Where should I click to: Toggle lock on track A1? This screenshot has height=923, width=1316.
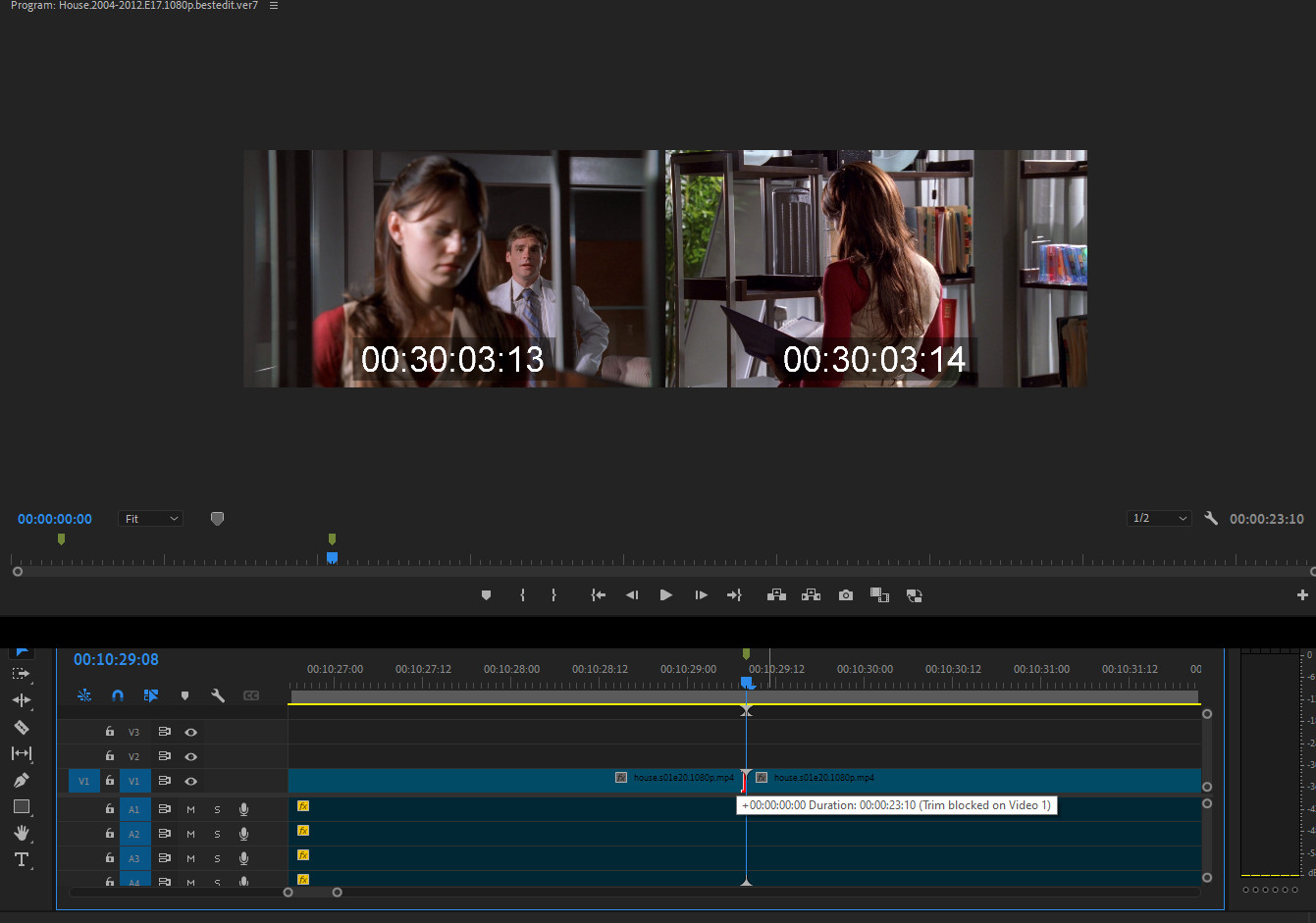pos(110,809)
